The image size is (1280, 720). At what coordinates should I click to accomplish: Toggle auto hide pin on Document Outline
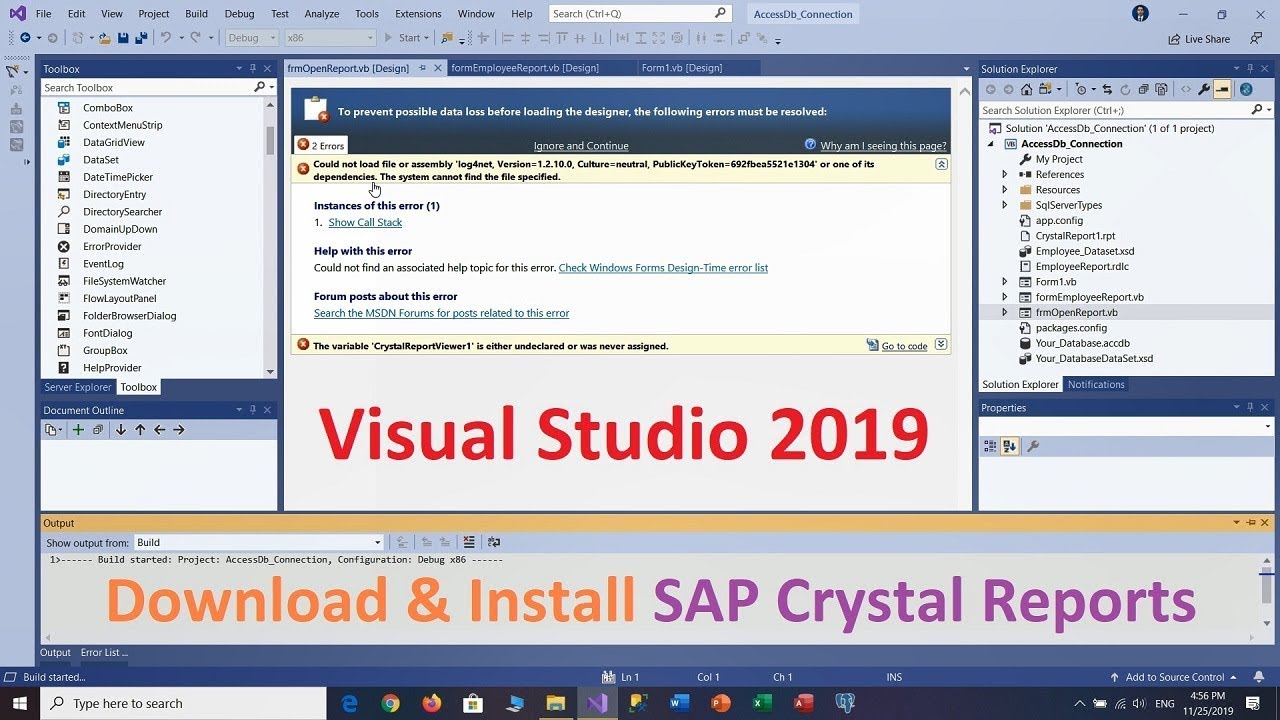(253, 410)
